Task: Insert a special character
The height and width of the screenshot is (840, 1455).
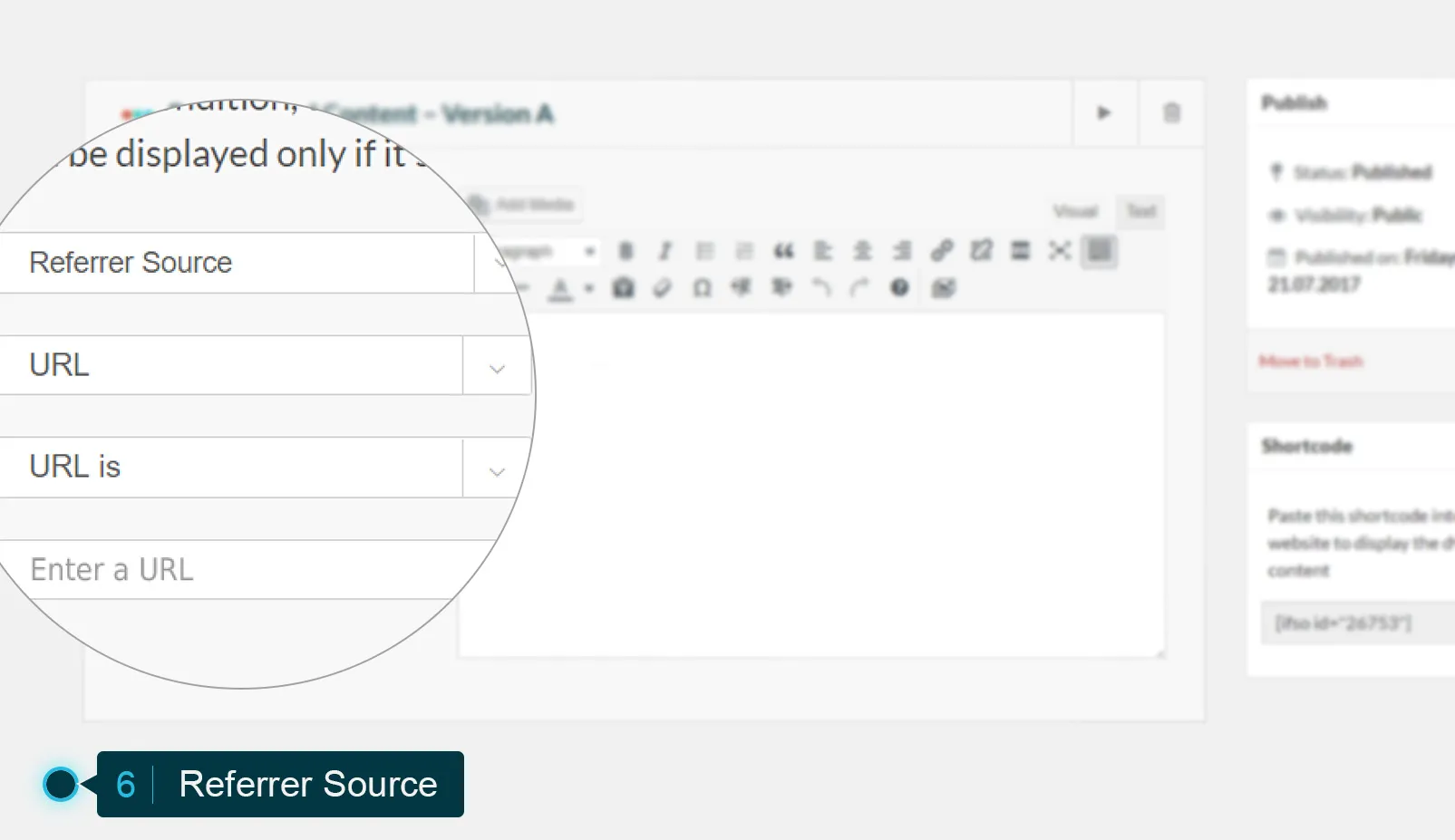Action: 703,288
